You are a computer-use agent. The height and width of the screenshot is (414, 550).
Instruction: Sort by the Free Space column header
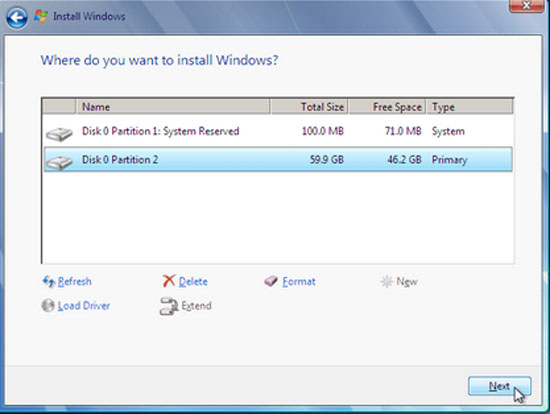pyautogui.click(x=388, y=107)
